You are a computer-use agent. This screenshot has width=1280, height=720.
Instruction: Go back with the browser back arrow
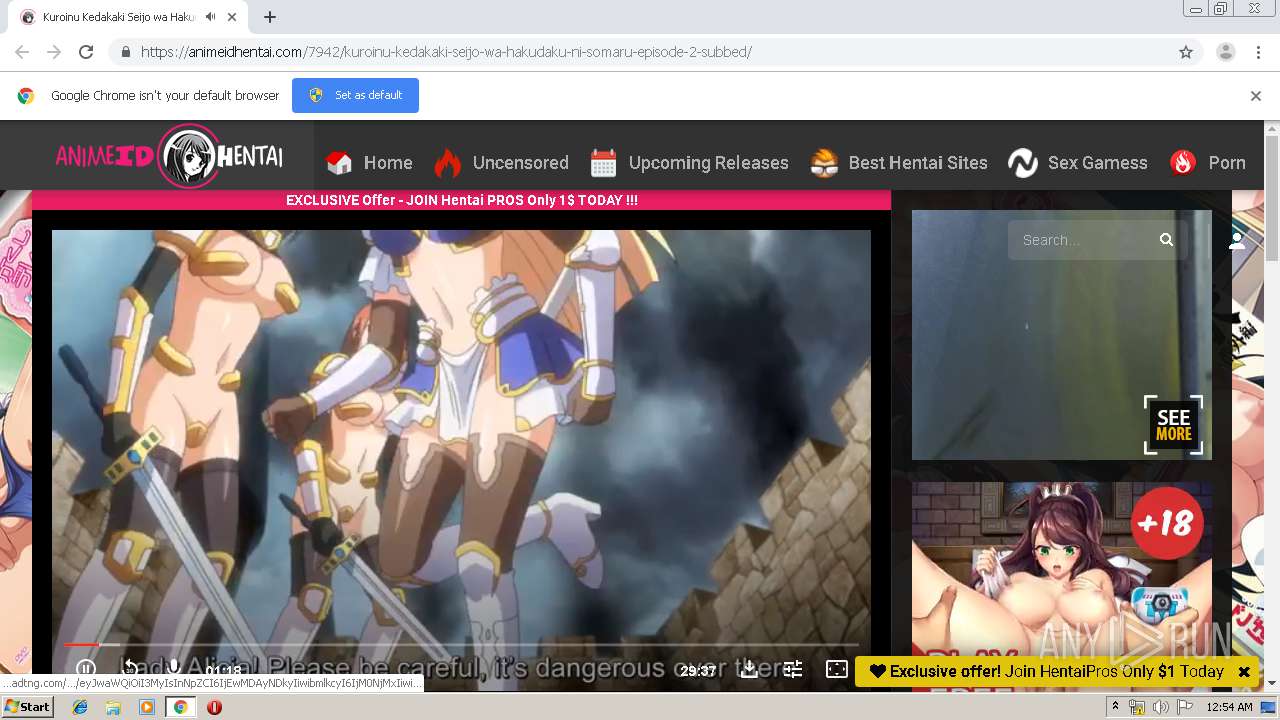pos(22,52)
